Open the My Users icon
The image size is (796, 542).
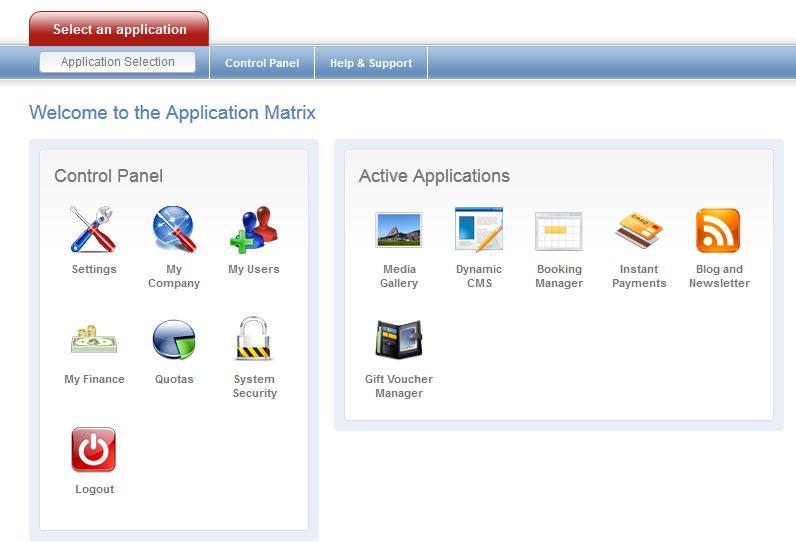pos(254,230)
